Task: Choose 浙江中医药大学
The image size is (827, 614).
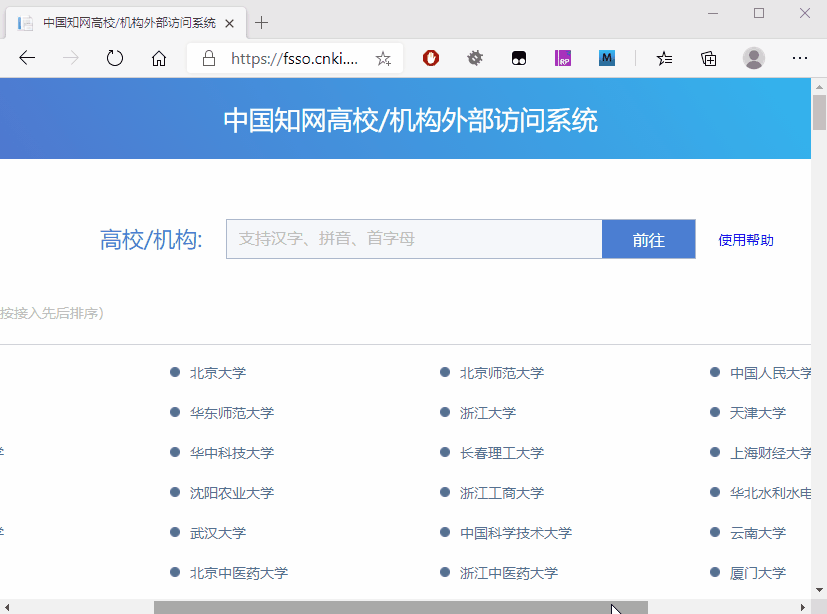Action: pos(509,573)
